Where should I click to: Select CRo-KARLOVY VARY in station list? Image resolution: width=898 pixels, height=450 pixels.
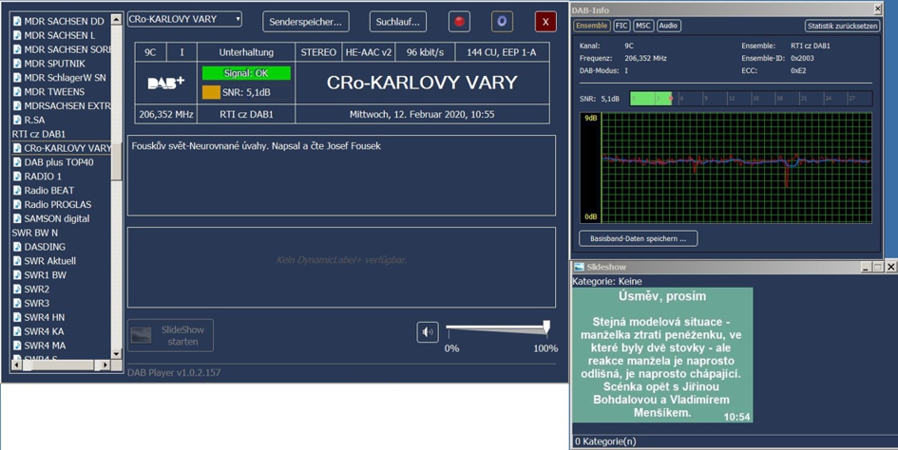click(61, 148)
